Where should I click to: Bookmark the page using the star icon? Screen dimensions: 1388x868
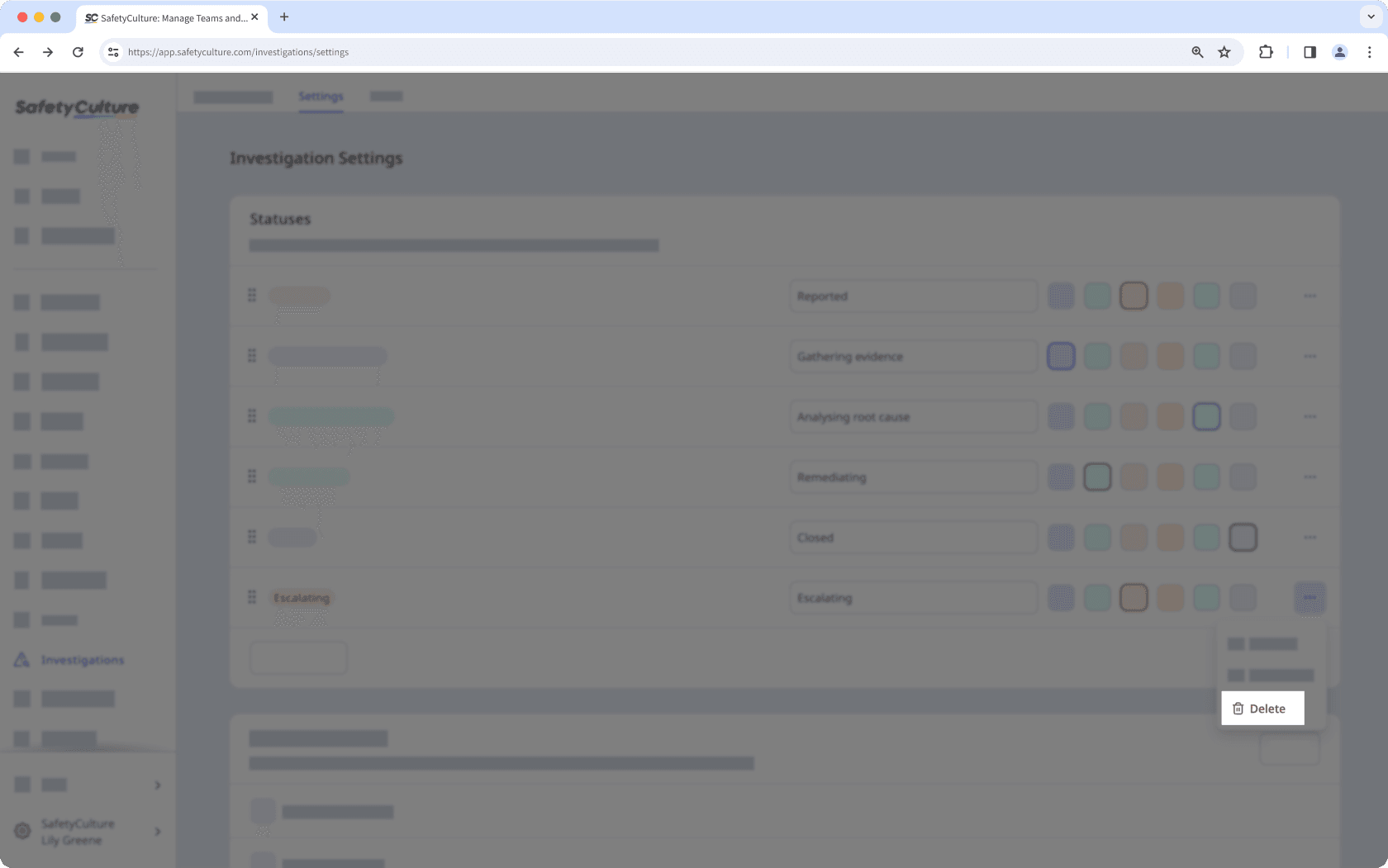click(x=1224, y=51)
